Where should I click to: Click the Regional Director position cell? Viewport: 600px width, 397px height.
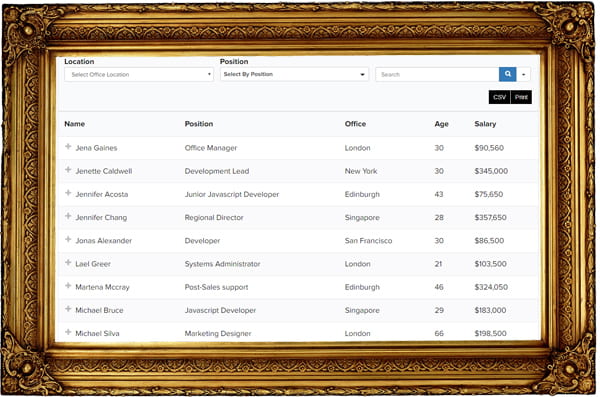pos(214,217)
